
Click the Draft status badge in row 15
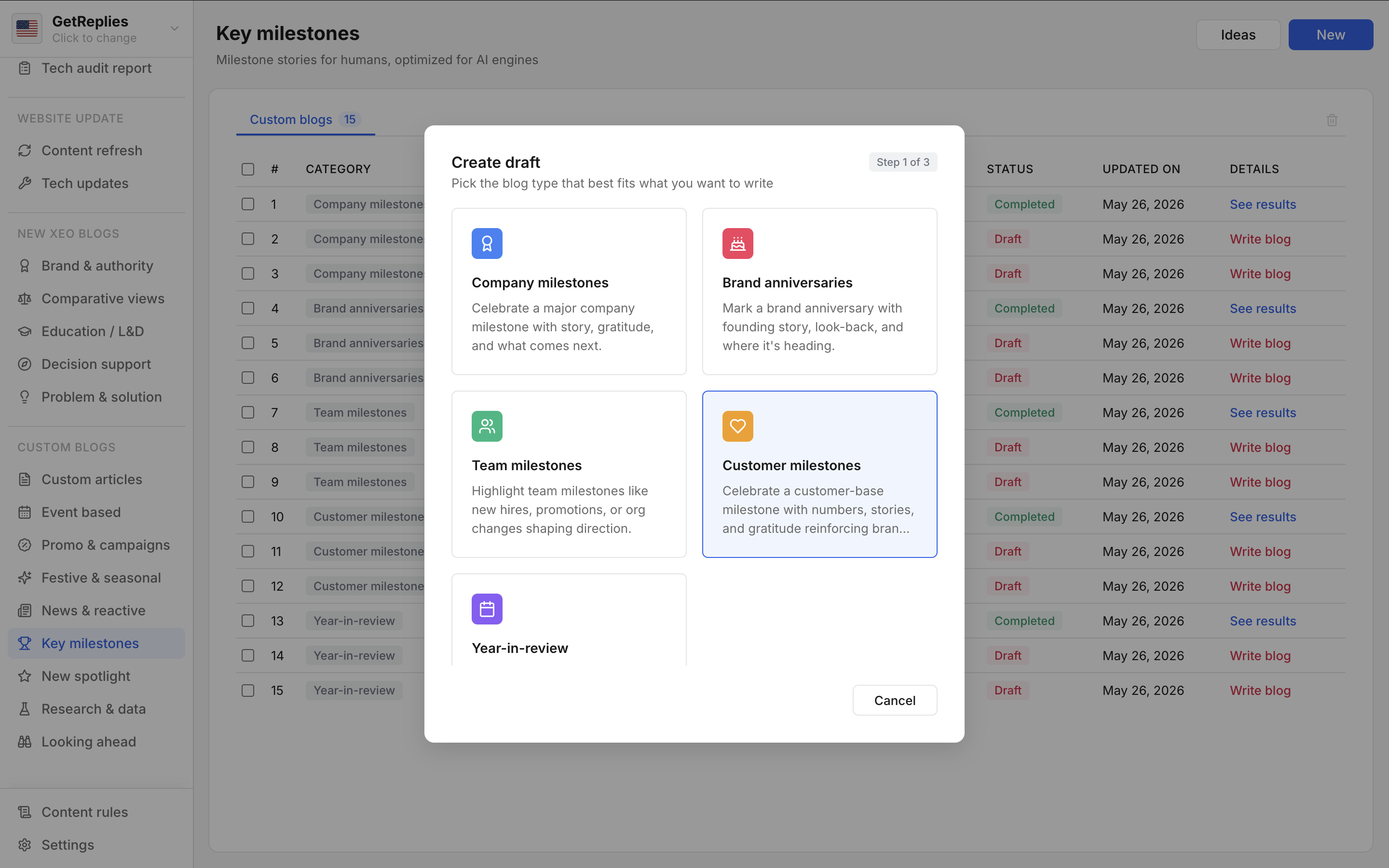coord(1008,690)
